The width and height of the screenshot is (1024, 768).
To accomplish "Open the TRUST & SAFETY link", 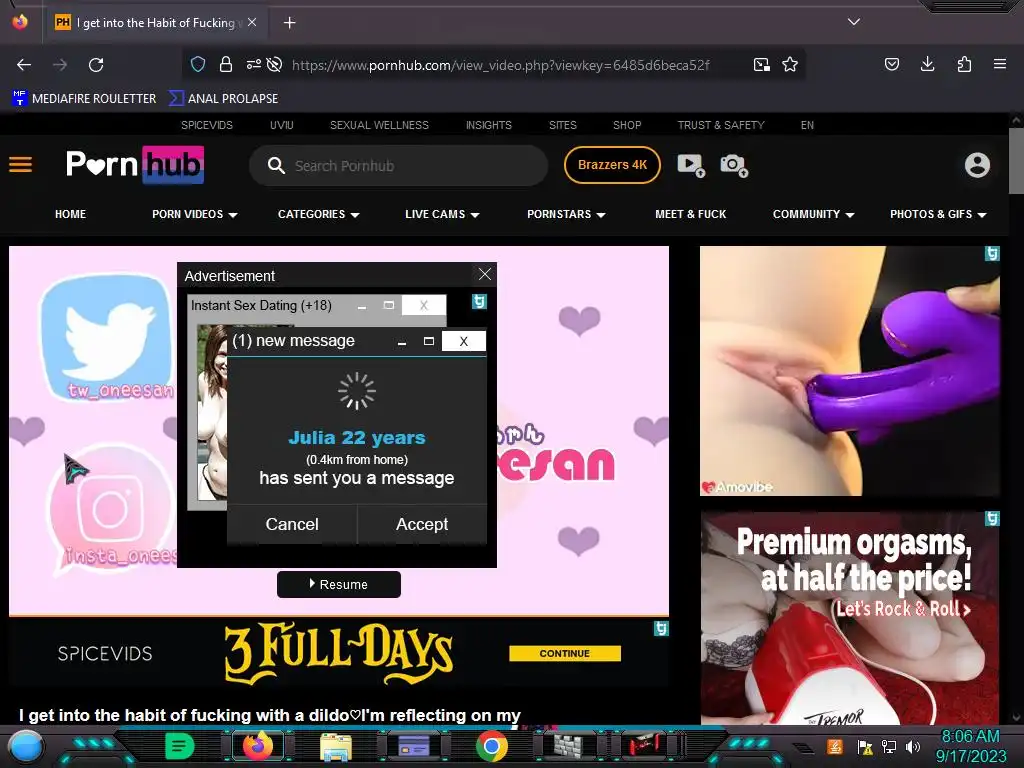I will 721,125.
